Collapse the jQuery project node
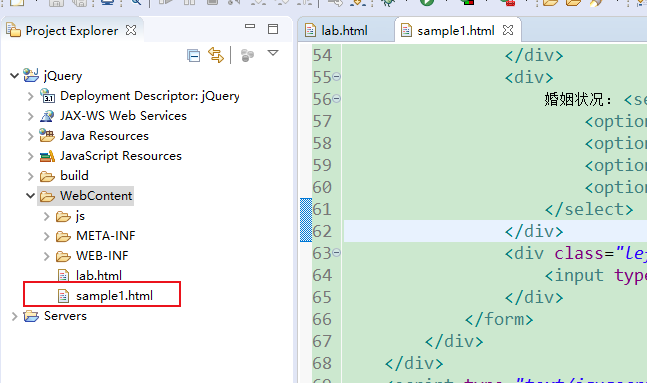 coord(14,76)
